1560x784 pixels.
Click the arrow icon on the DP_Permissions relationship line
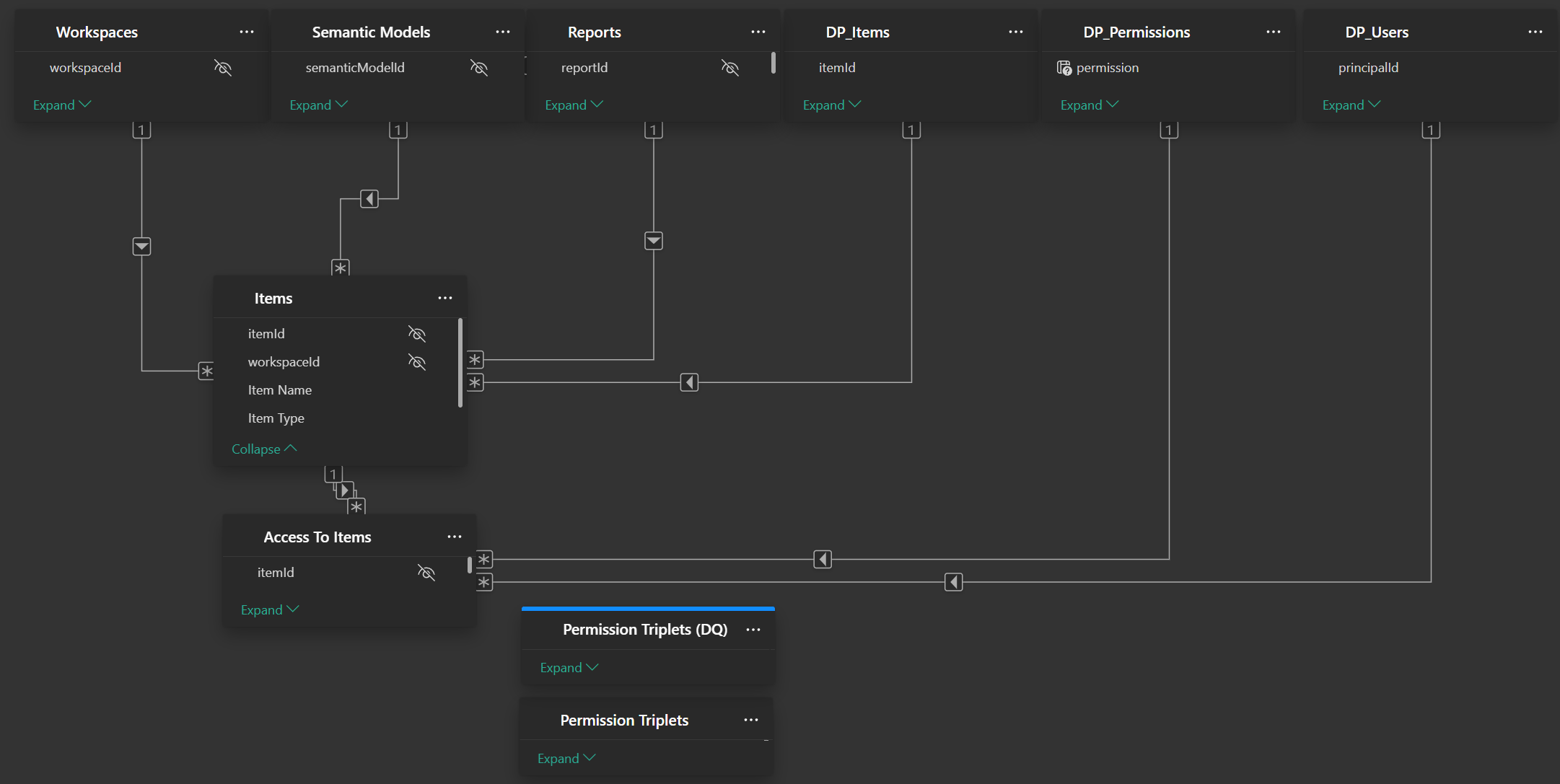point(822,559)
